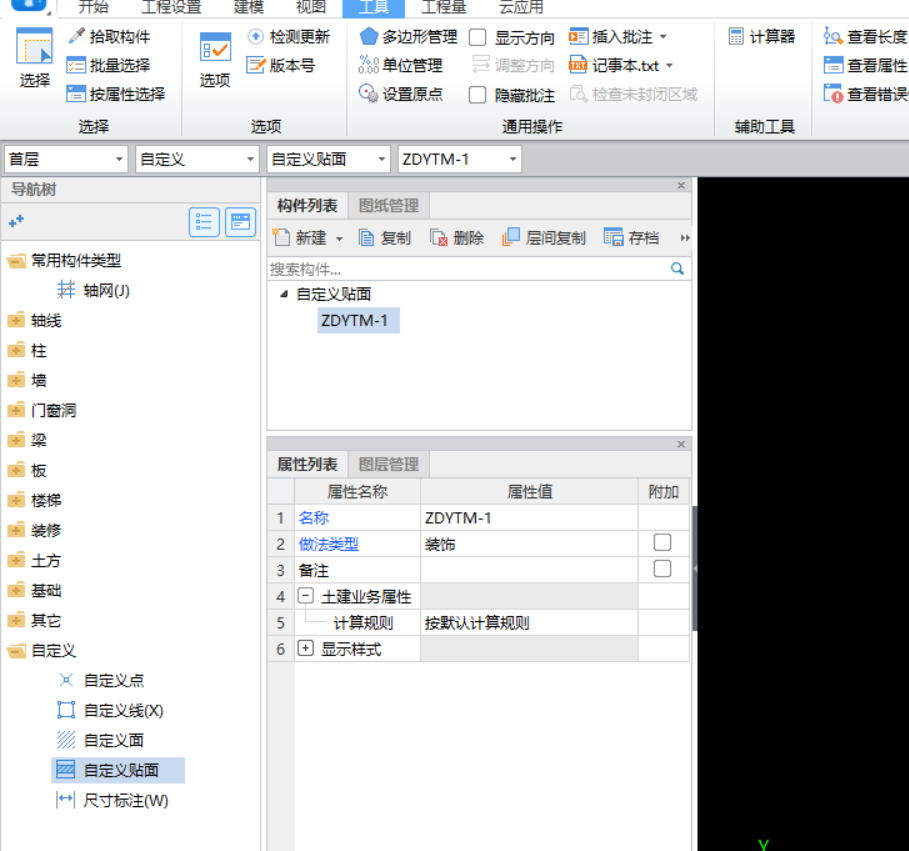Click the 选择 large select tool
909x851 pixels.
[34, 58]
